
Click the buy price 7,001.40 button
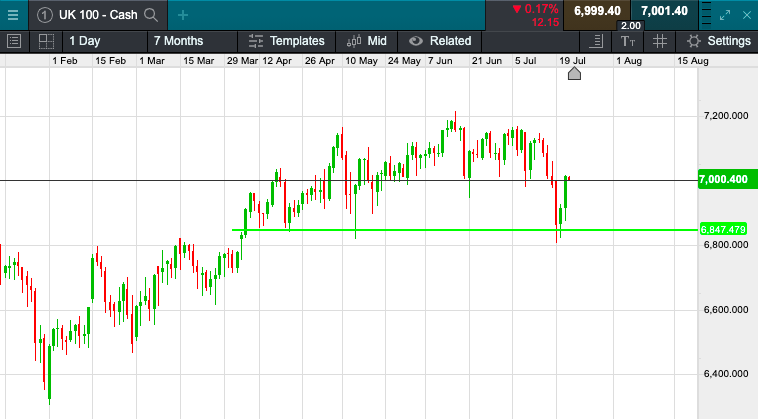point(664,11)
